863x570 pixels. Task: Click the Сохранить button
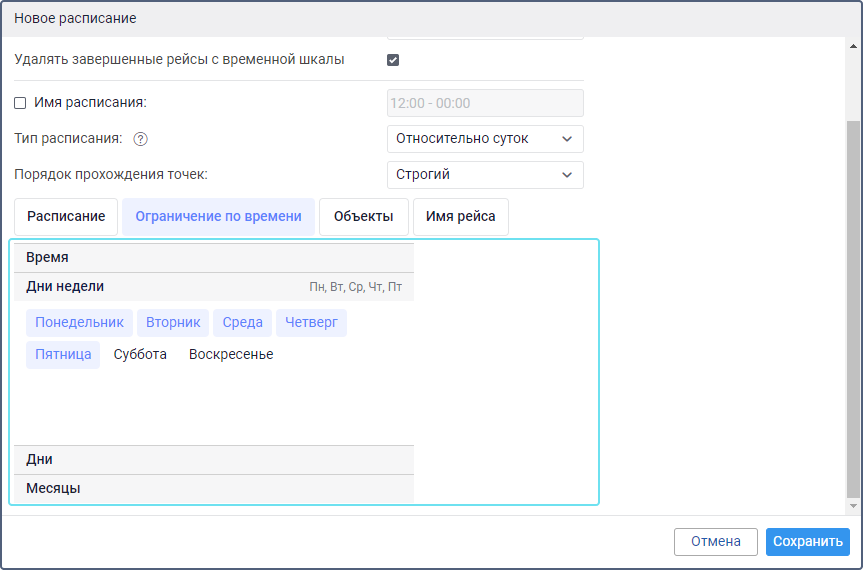[x=807, y=542]
